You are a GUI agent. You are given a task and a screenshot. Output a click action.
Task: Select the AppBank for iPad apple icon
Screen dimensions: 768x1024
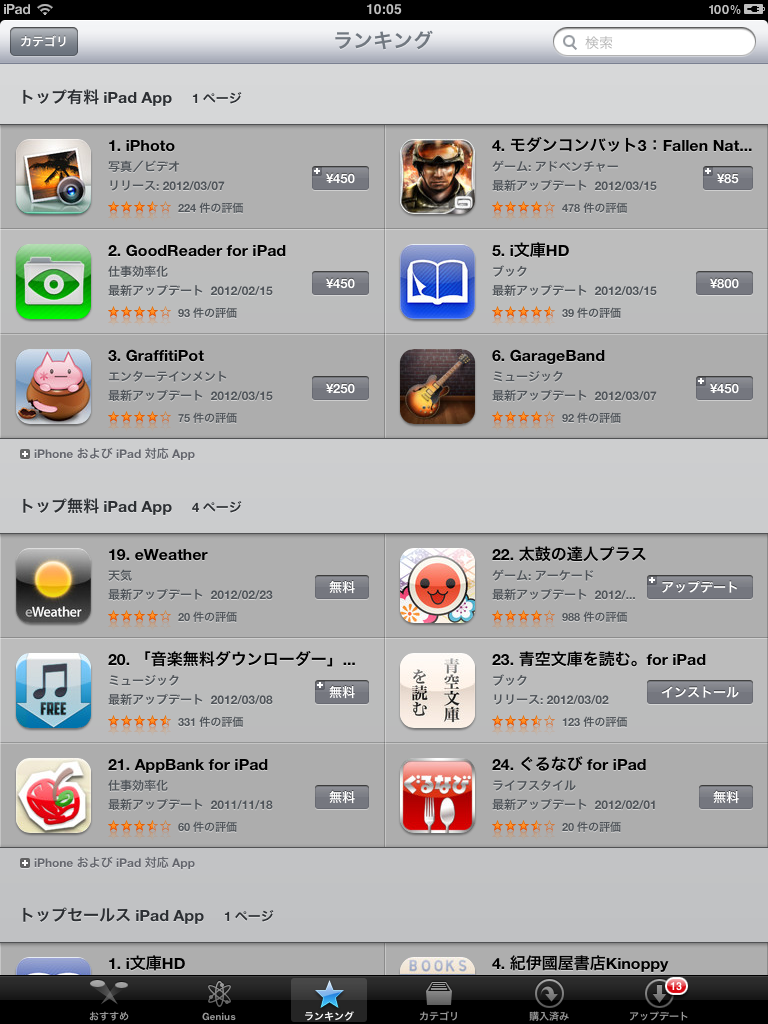[54, 796]
